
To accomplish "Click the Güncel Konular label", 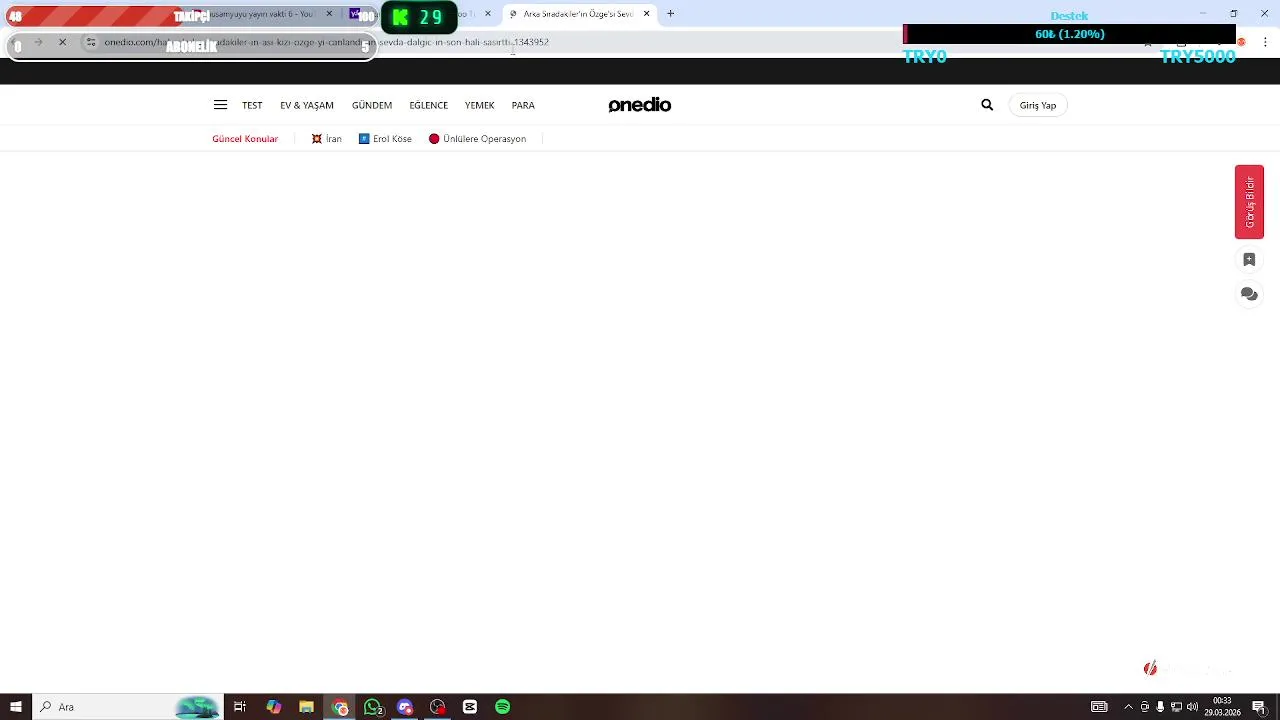I will pyautogui.click(x=245, y=139).
